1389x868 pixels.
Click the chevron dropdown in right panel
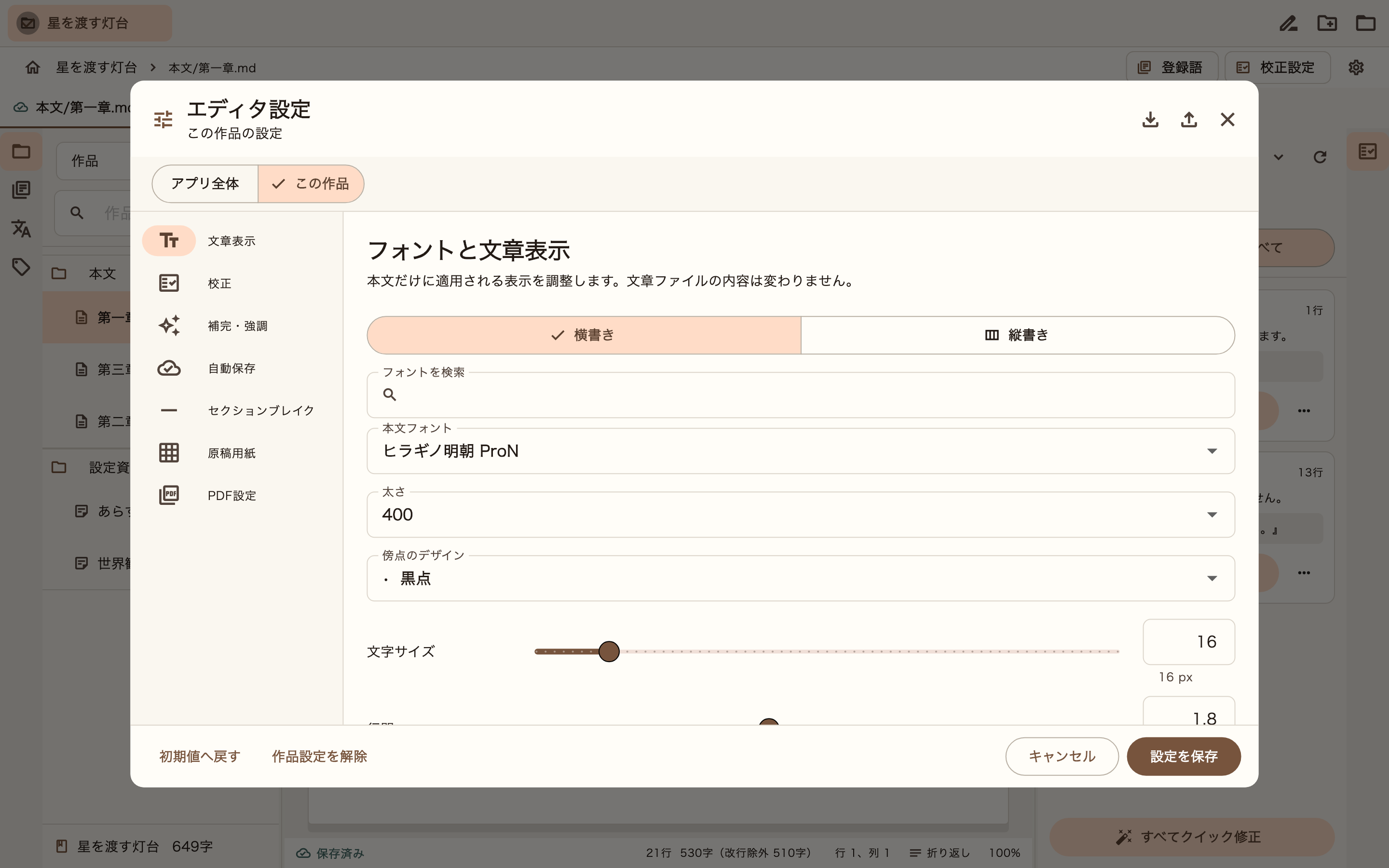coord(1278,157)
